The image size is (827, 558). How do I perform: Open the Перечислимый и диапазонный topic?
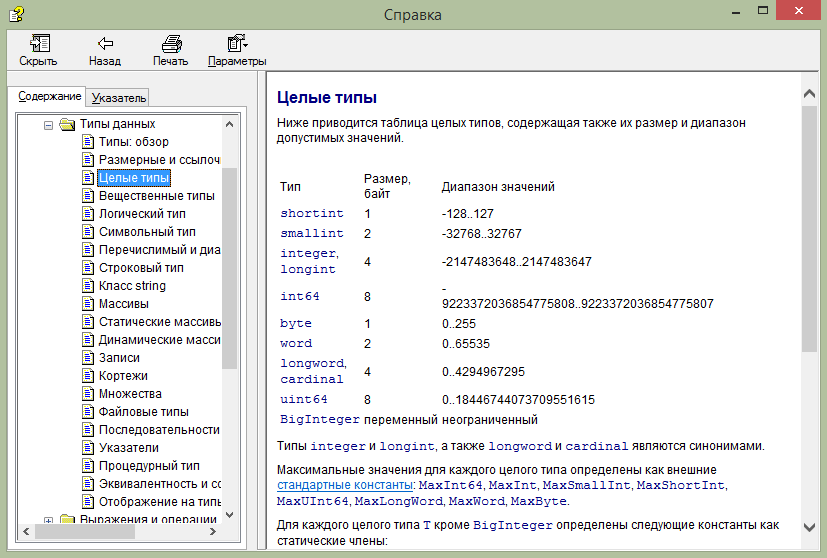point(159,249)
